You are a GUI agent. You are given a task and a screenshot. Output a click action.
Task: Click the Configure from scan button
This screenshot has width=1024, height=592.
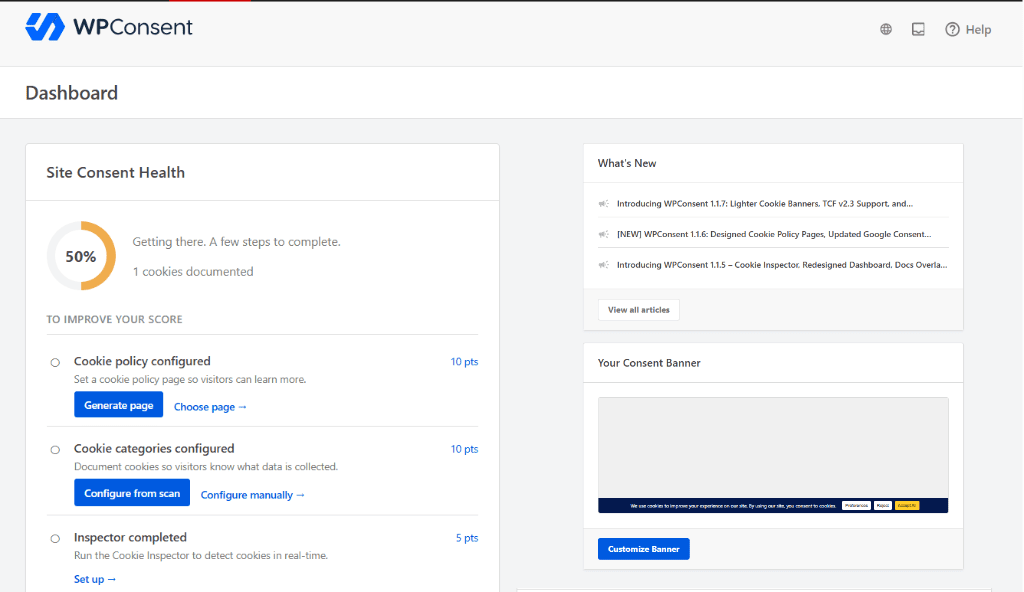point(132,493)
